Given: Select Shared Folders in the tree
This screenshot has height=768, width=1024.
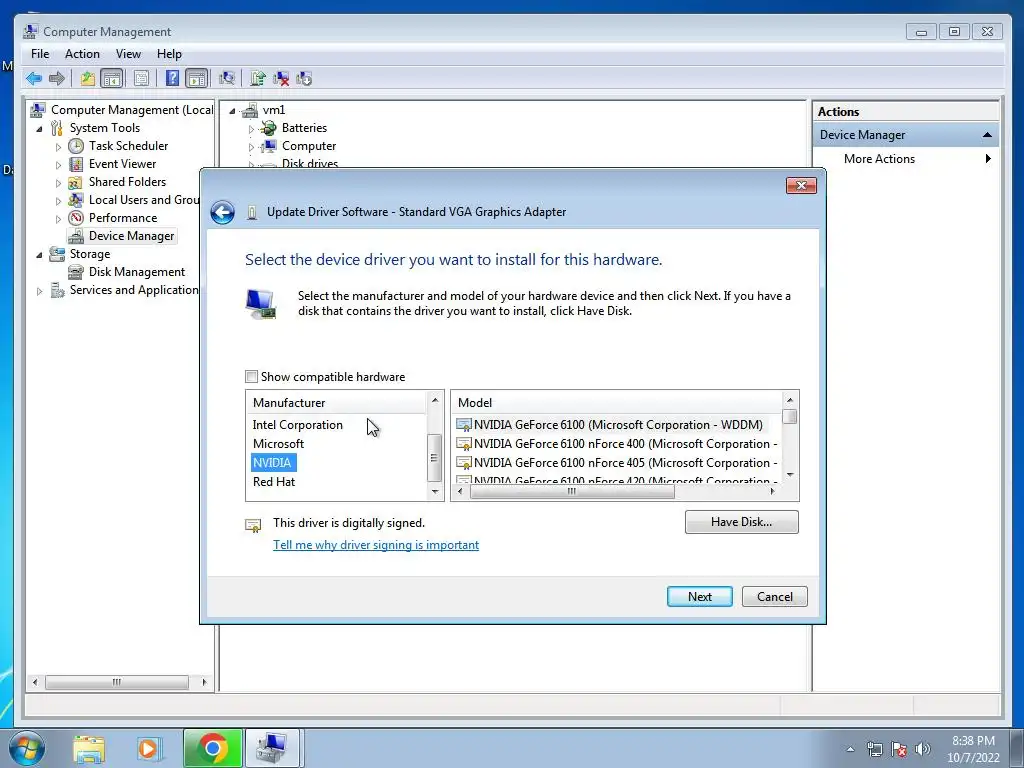Looking at the screenshot, I should [127, 182].
